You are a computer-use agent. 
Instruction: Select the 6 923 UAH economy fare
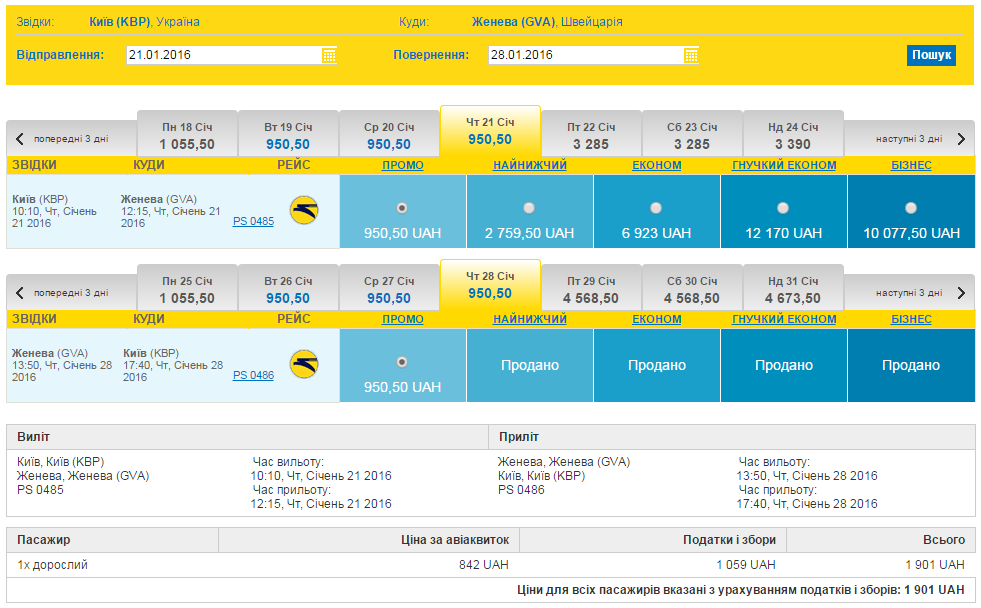tap(656, 208)
